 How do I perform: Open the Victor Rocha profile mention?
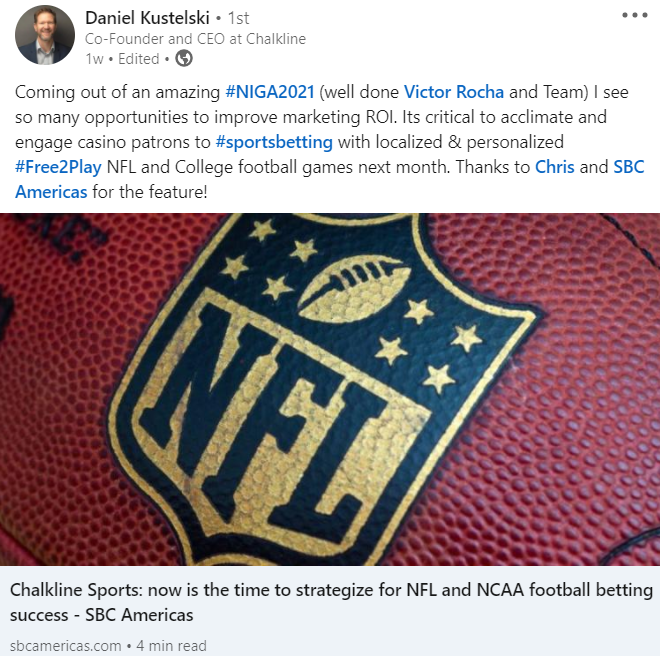pyautogui.click(x=454, y=92)
